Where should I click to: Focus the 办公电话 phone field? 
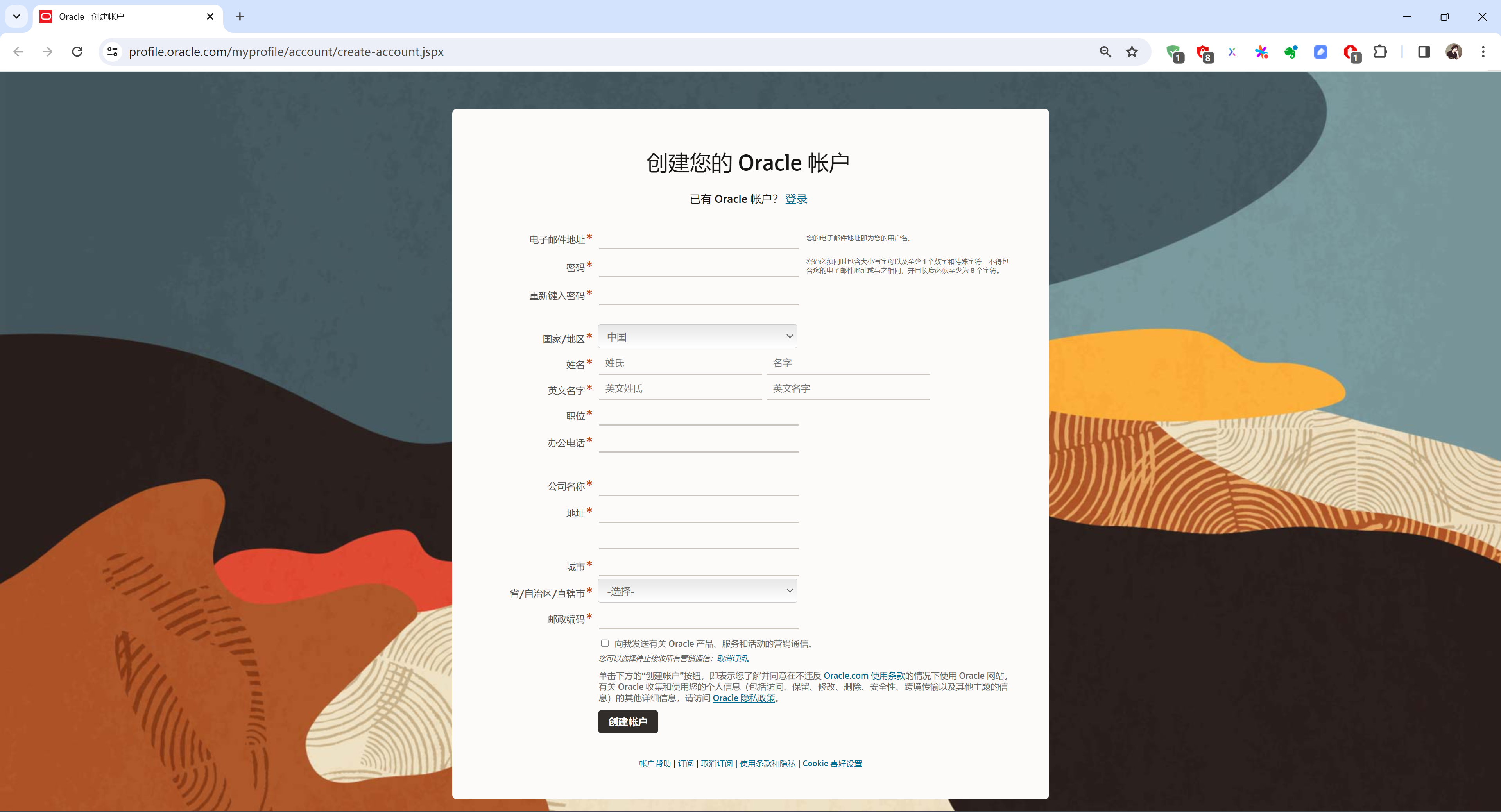tap(698, 442)
